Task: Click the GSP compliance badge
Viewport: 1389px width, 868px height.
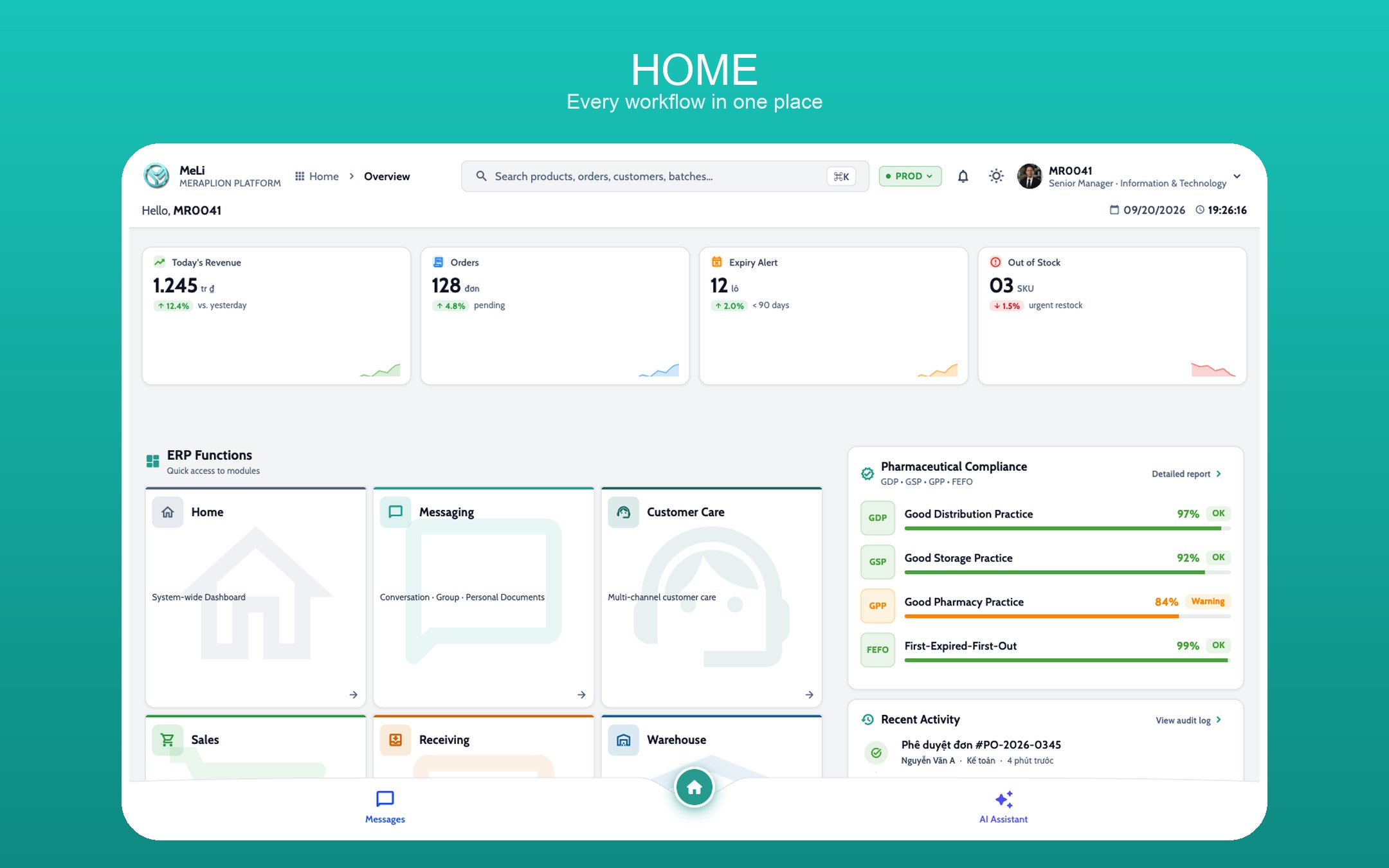Action: click(878, 561)
